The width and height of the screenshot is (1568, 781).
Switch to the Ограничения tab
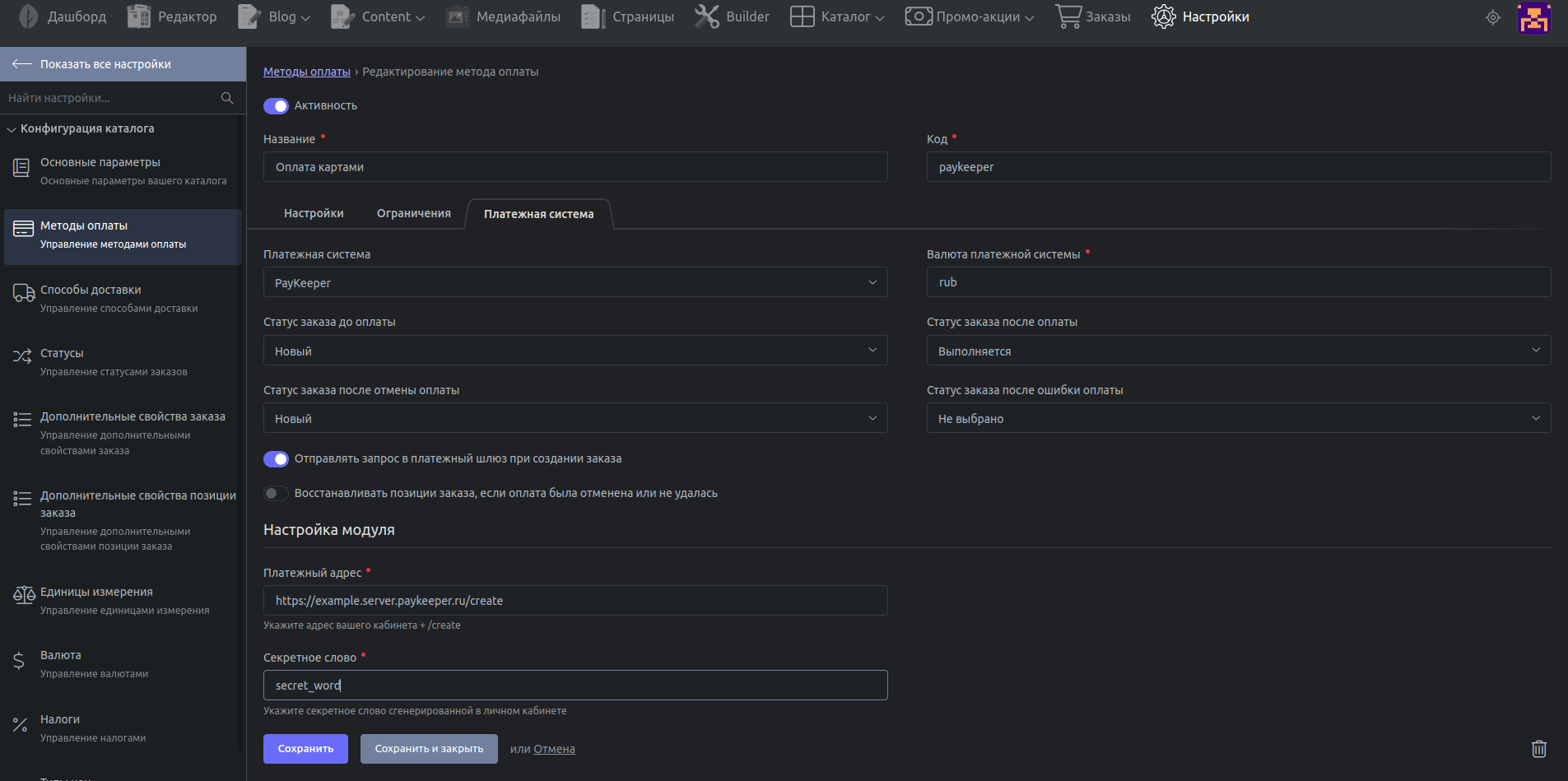[413, 214]
